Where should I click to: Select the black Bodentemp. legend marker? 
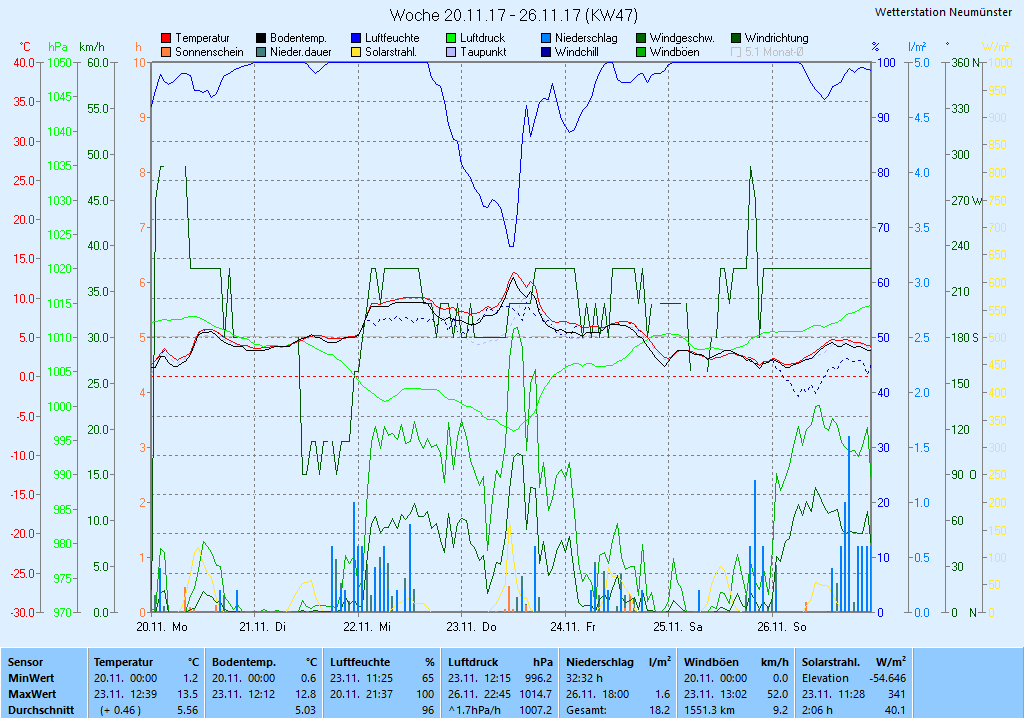tap(261, 38)
